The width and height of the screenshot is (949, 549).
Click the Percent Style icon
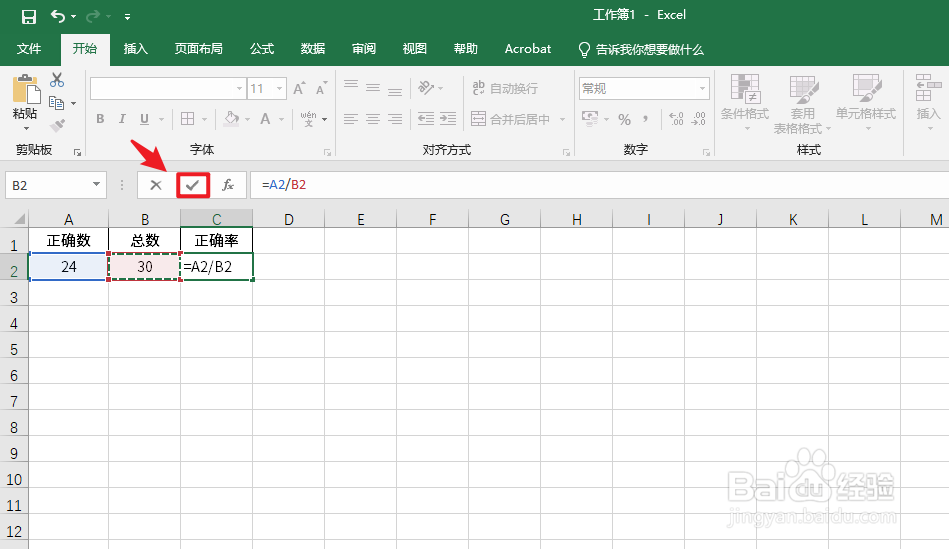(x=625, y=119)
